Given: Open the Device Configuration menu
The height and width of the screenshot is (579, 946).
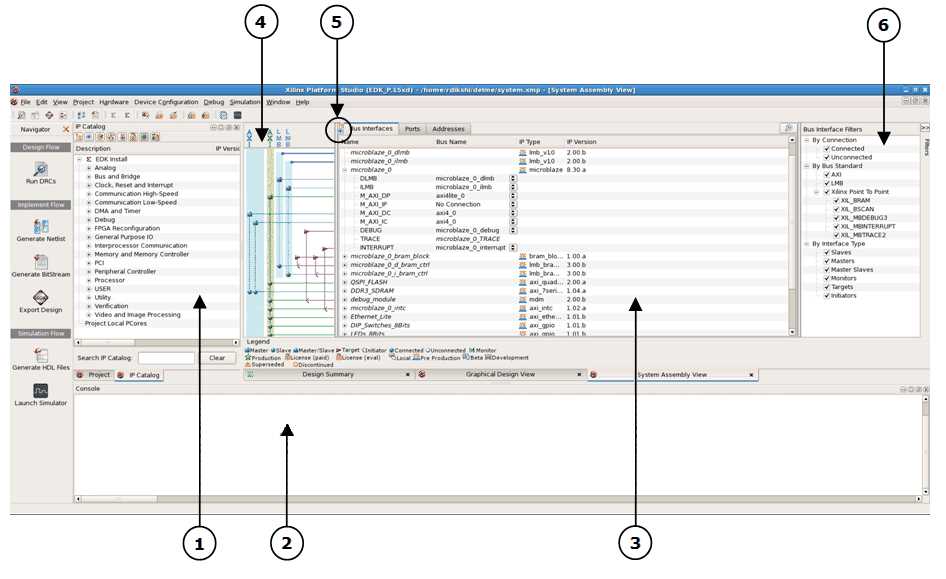Looking at the screenshot, I should (166, 103).
